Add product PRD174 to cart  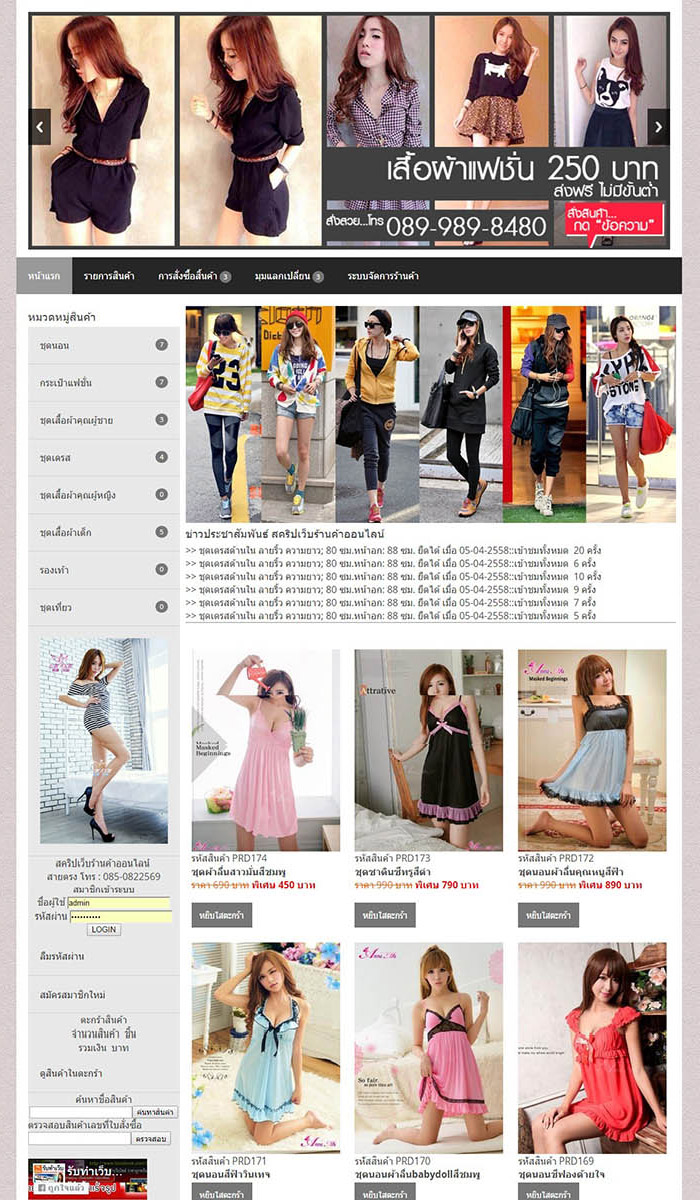221,915
